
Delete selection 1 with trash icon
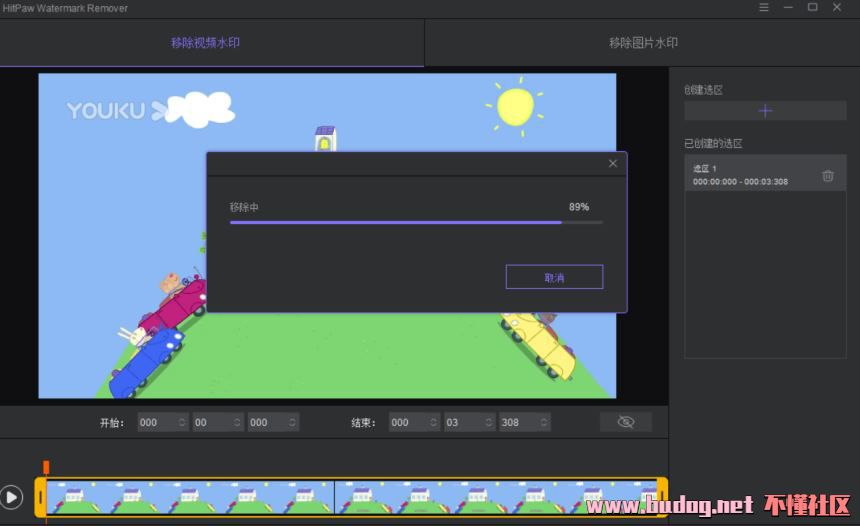pos(828,176)
